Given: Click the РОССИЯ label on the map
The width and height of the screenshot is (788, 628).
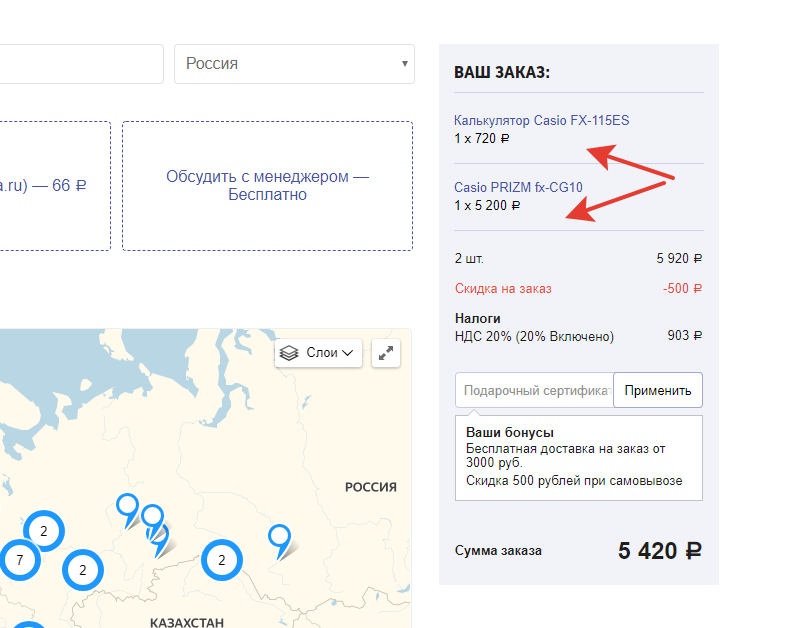Looking at the screenshot, I should 371,487.
